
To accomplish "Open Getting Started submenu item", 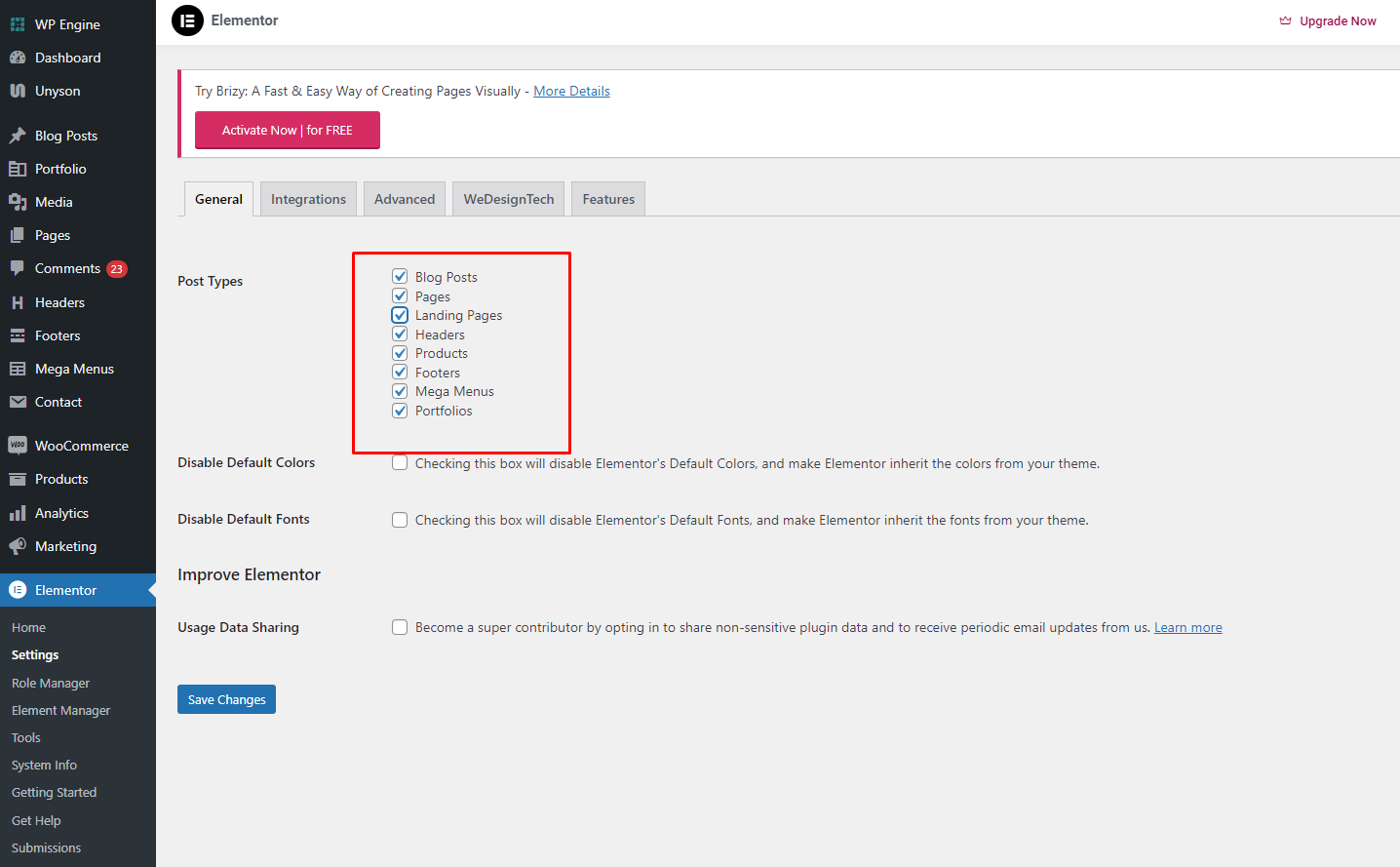I will 54,792.
